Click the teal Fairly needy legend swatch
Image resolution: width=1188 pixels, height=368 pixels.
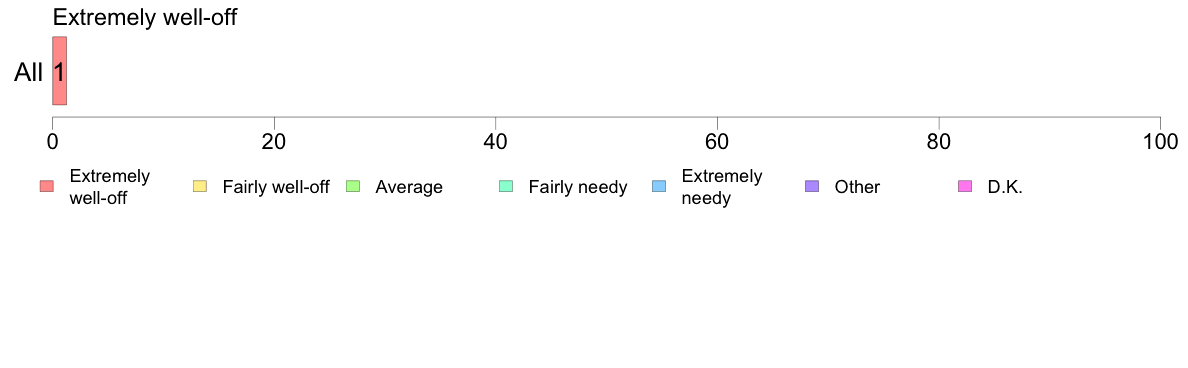coord(506,186)
